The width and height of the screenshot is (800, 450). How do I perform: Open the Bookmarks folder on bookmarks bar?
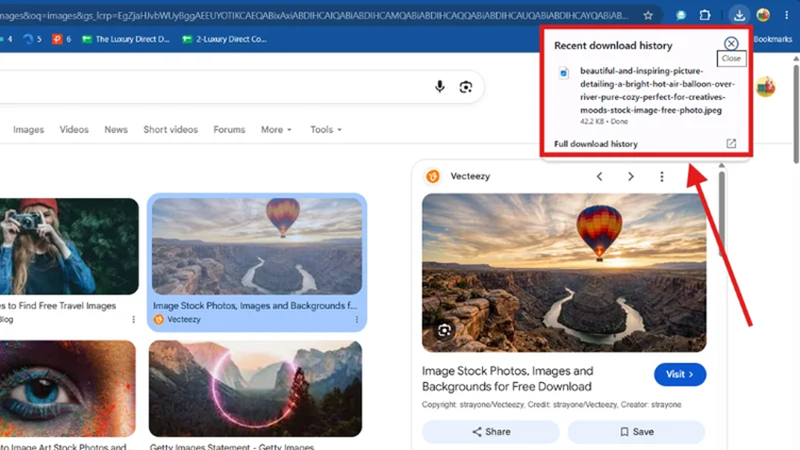(772, 39)
